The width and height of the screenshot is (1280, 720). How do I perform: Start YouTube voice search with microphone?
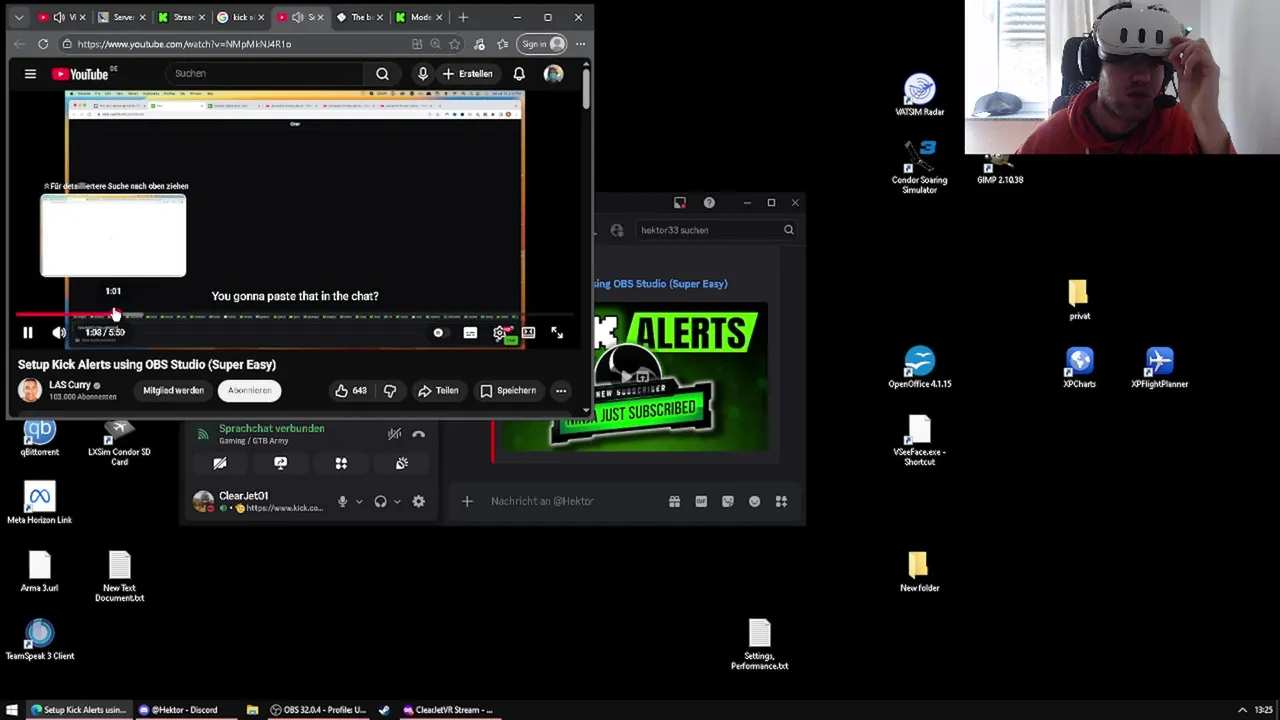tap(423, 74)
